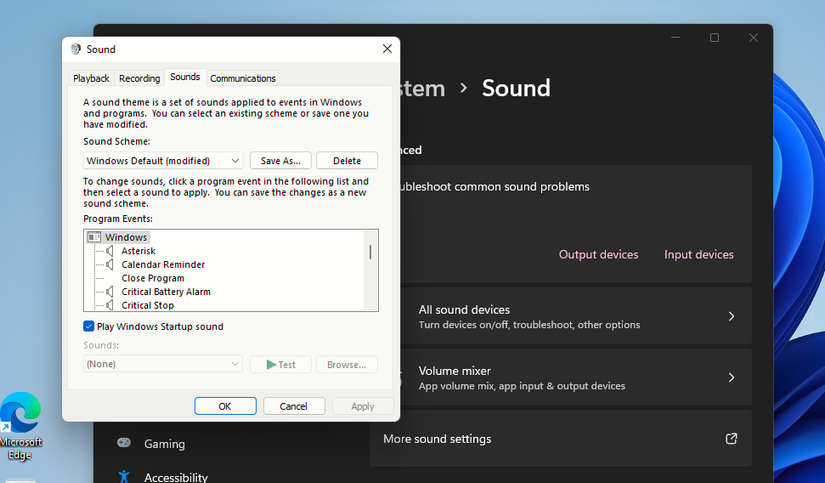The image size is (825, 483).
Task: Expand the All sound devices chevron
Action: coord(731,317)
